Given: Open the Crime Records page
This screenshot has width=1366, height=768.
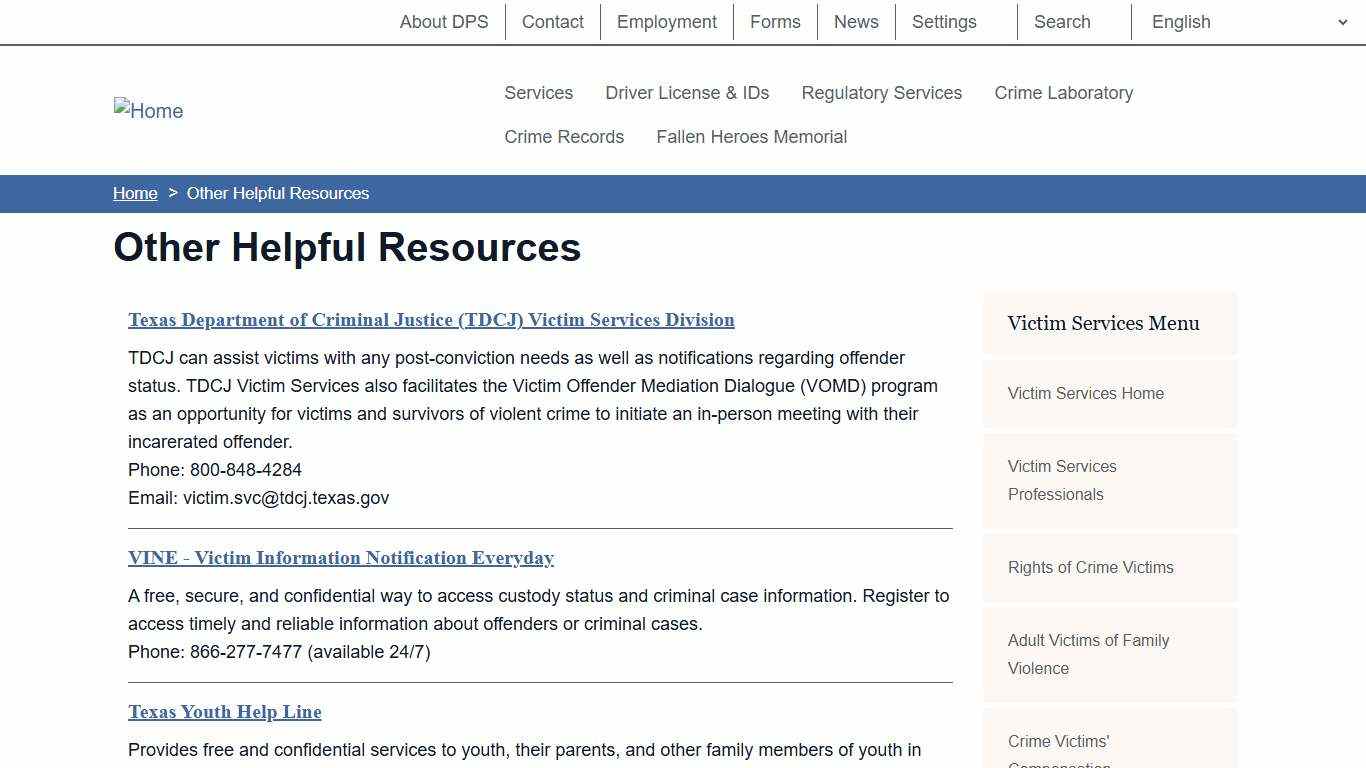Looking at the screenshot, I should pos(564,136).
